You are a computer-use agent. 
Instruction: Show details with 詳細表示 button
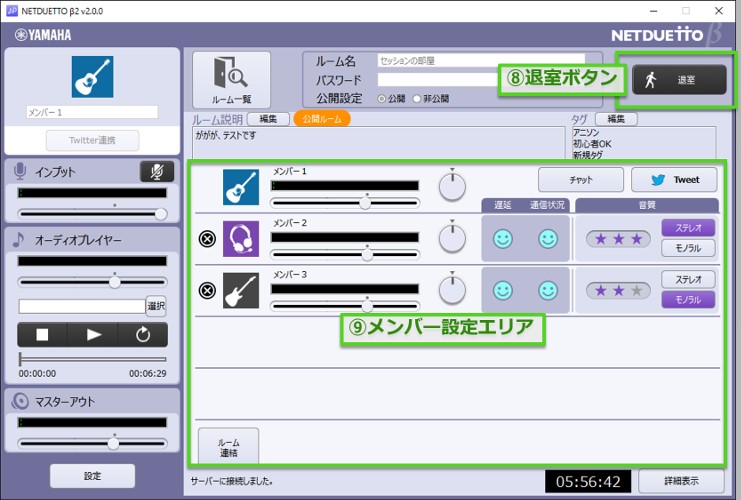(681, 481)
